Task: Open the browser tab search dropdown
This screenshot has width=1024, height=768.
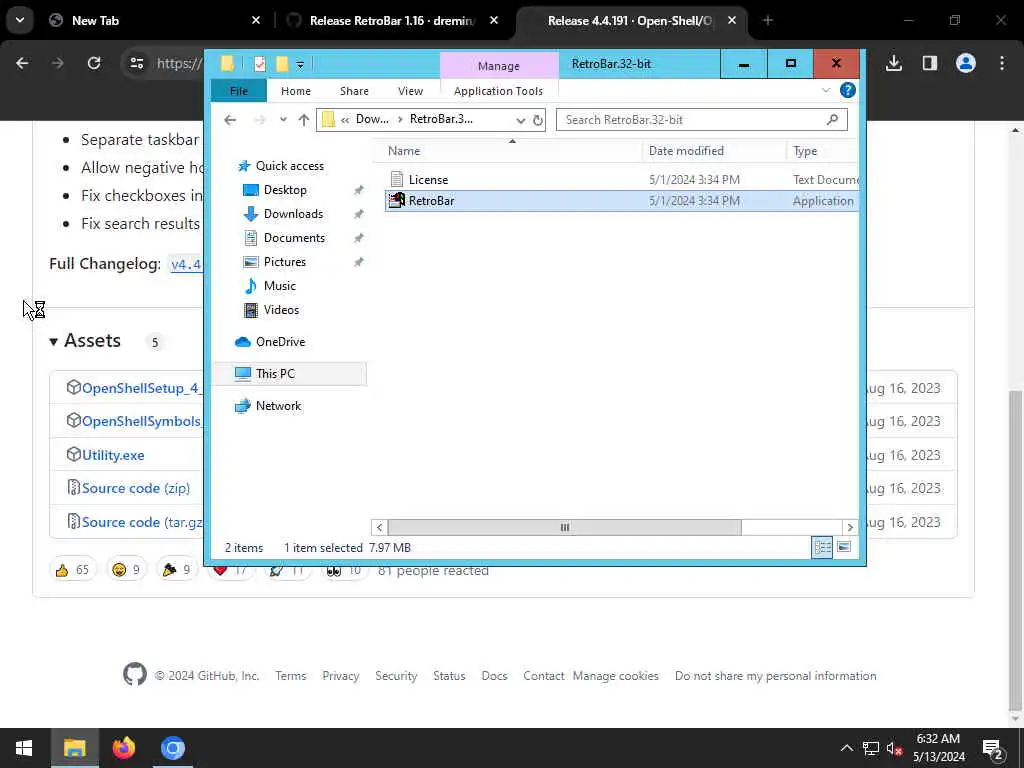Action: [20, 20]
